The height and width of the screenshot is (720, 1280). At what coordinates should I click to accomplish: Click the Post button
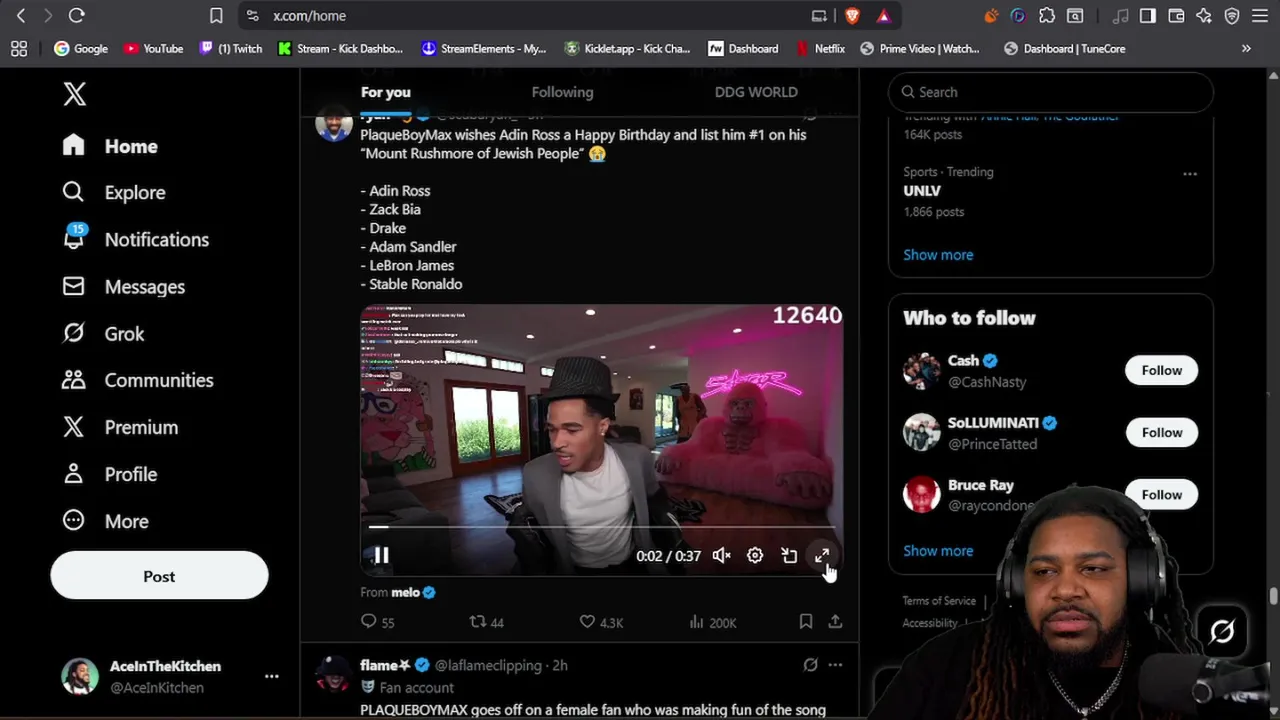pos(159,576)
